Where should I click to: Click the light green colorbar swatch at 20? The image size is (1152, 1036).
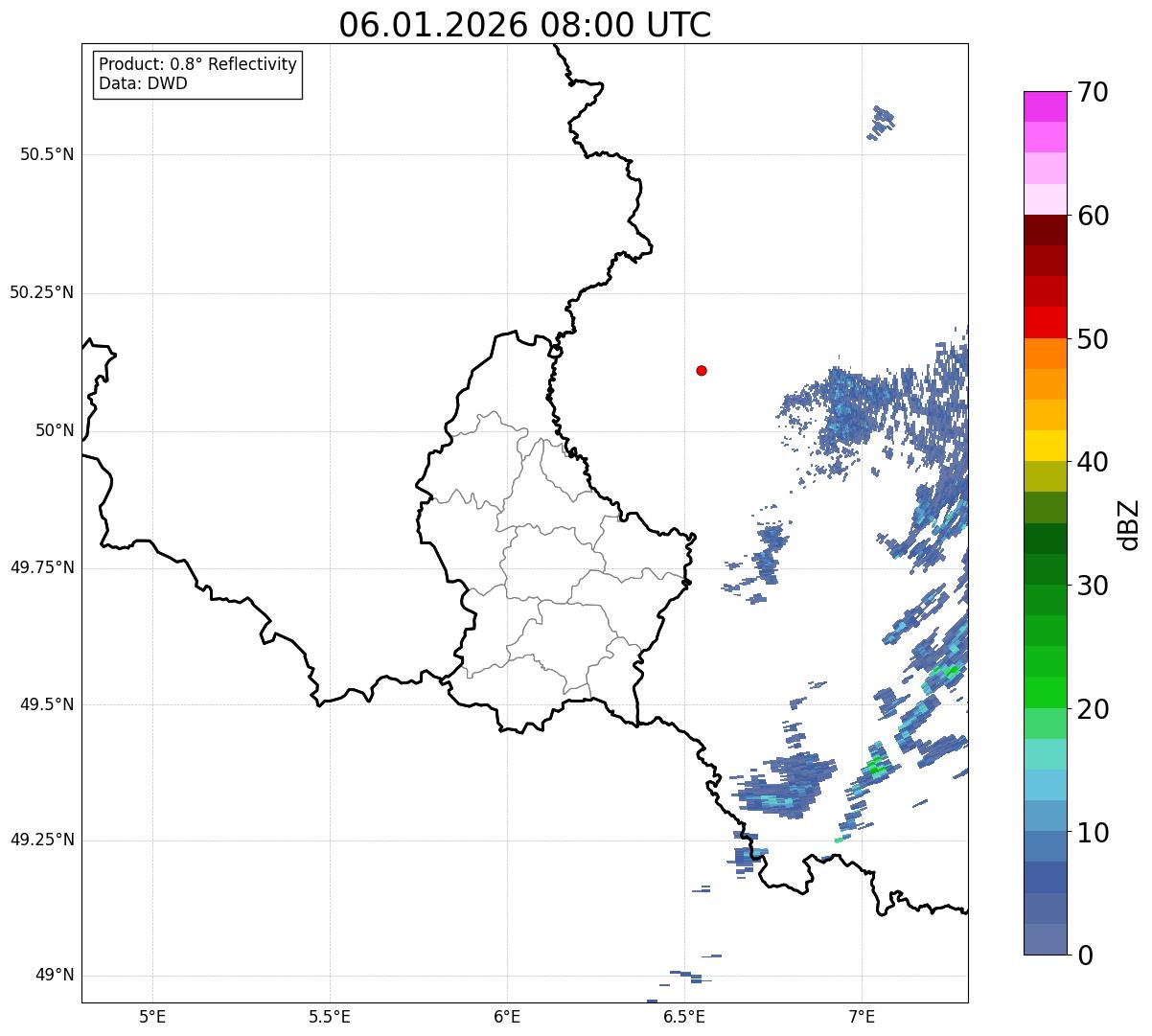click(1045, 723)
